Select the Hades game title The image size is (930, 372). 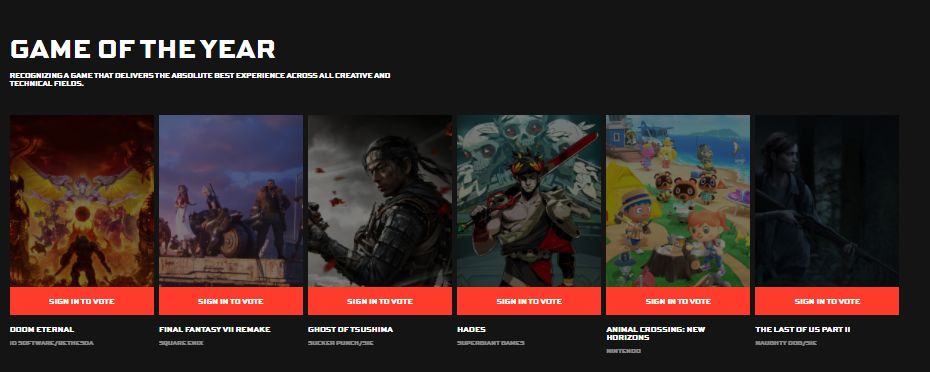tap(471, 329)
